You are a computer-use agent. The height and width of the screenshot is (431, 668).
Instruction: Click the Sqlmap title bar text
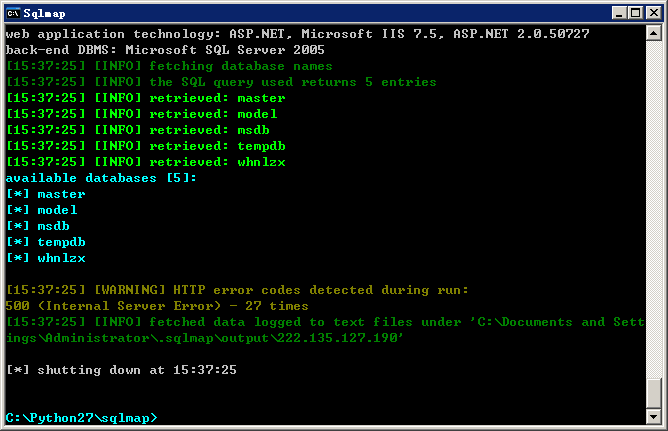pos(44,14)
